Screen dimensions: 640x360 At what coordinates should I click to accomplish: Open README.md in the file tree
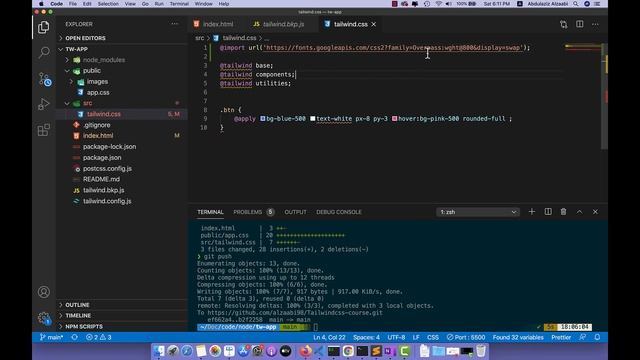click(x=101, y=179)
